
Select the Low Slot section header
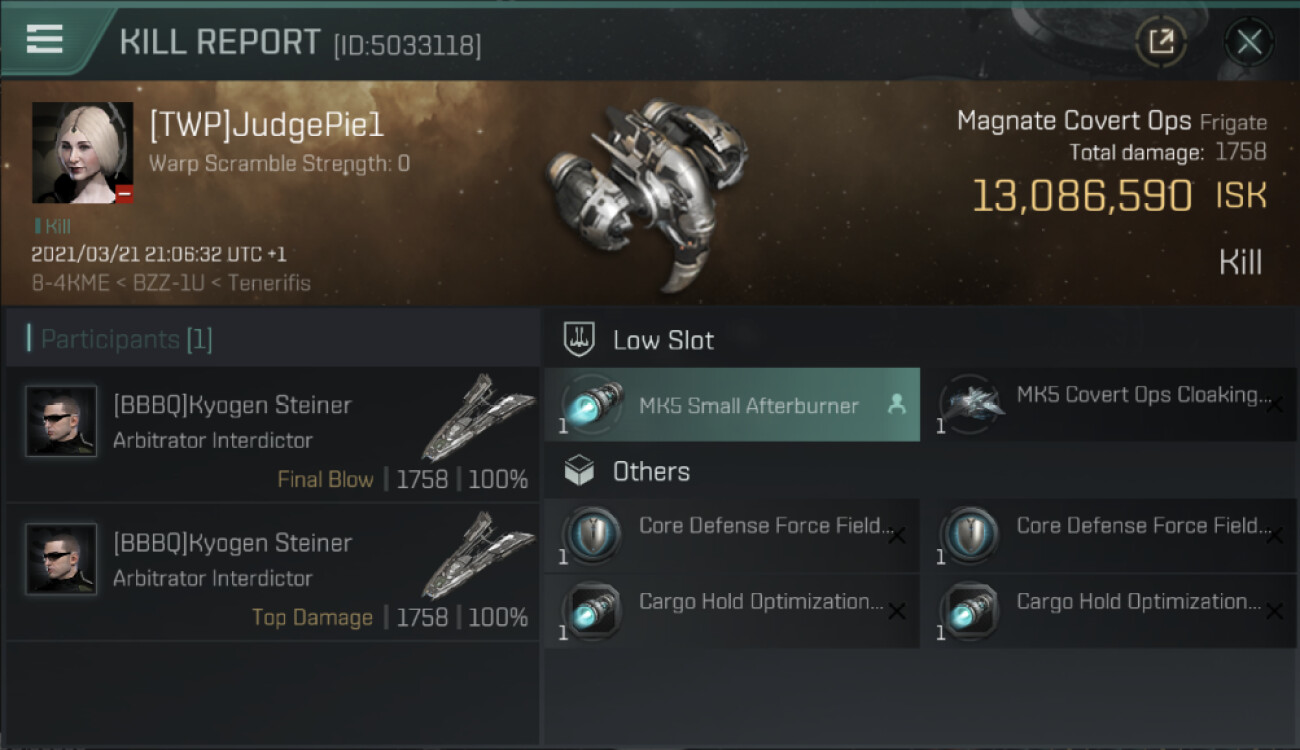[x=662, y=340]
